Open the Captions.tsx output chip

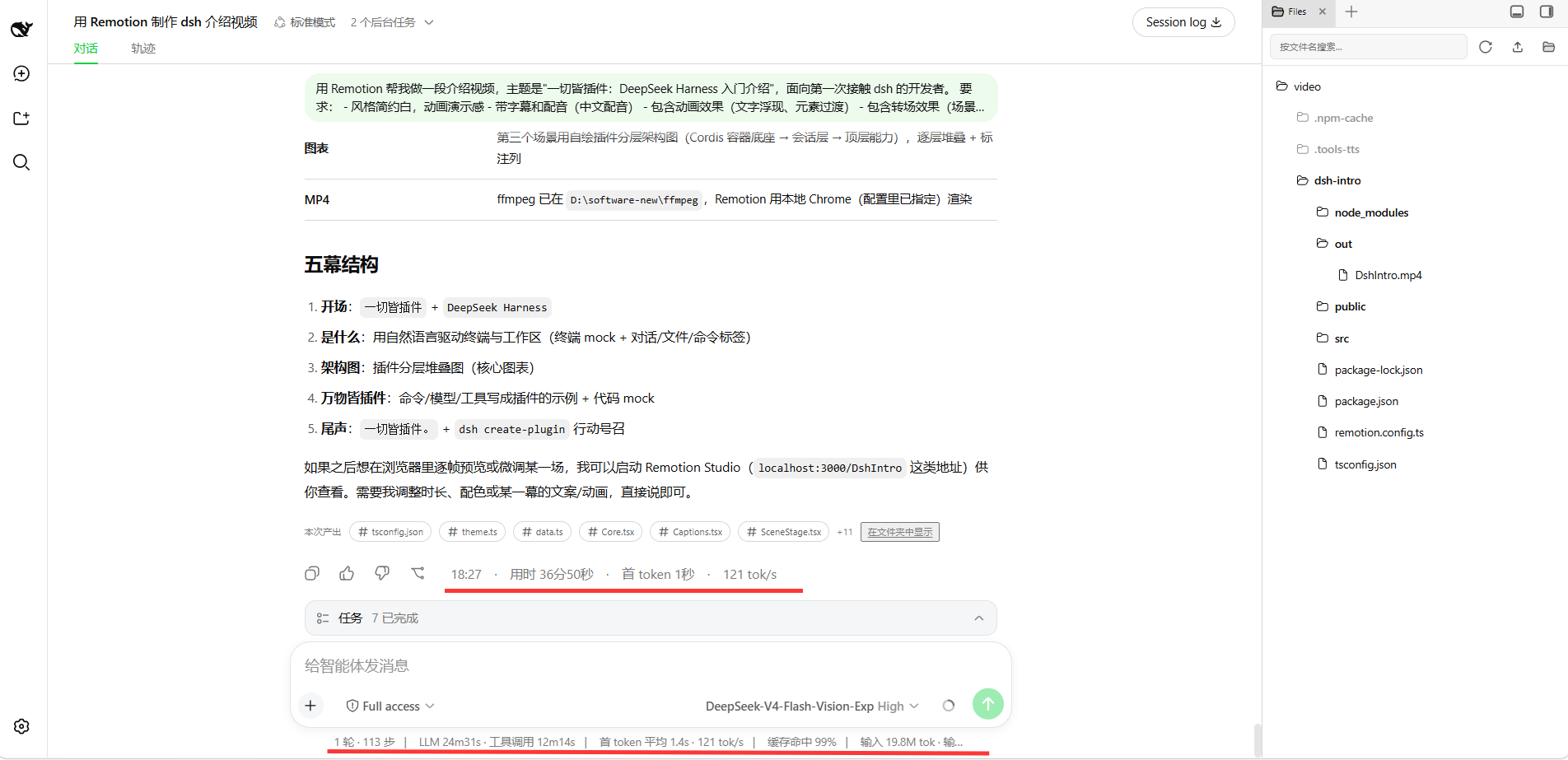coord(690,532)
